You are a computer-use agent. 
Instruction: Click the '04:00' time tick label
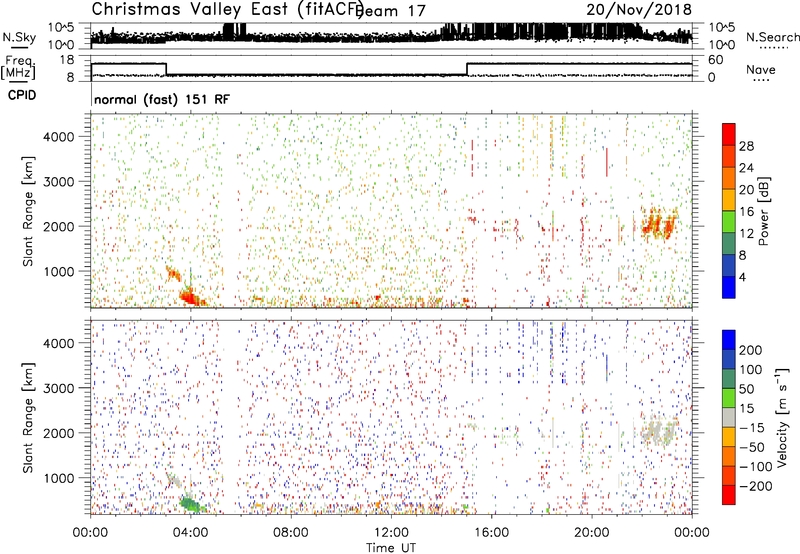coord(191,533)
